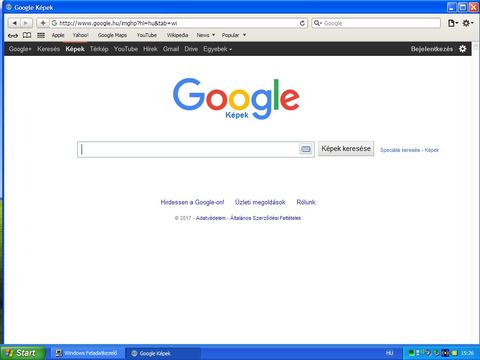Viewport: 480px width, 360px height.
Task: Click the Google logo
Action: (x=236, y=99)
